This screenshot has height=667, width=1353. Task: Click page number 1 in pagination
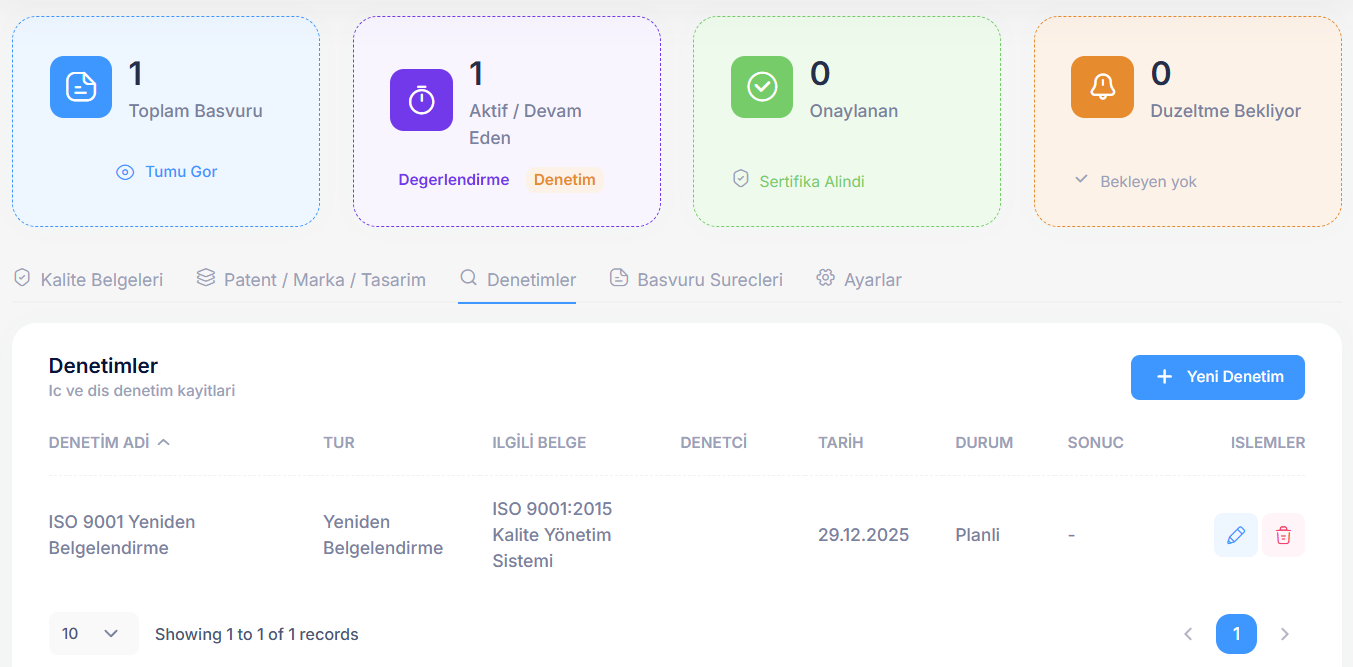(1236, 634)
